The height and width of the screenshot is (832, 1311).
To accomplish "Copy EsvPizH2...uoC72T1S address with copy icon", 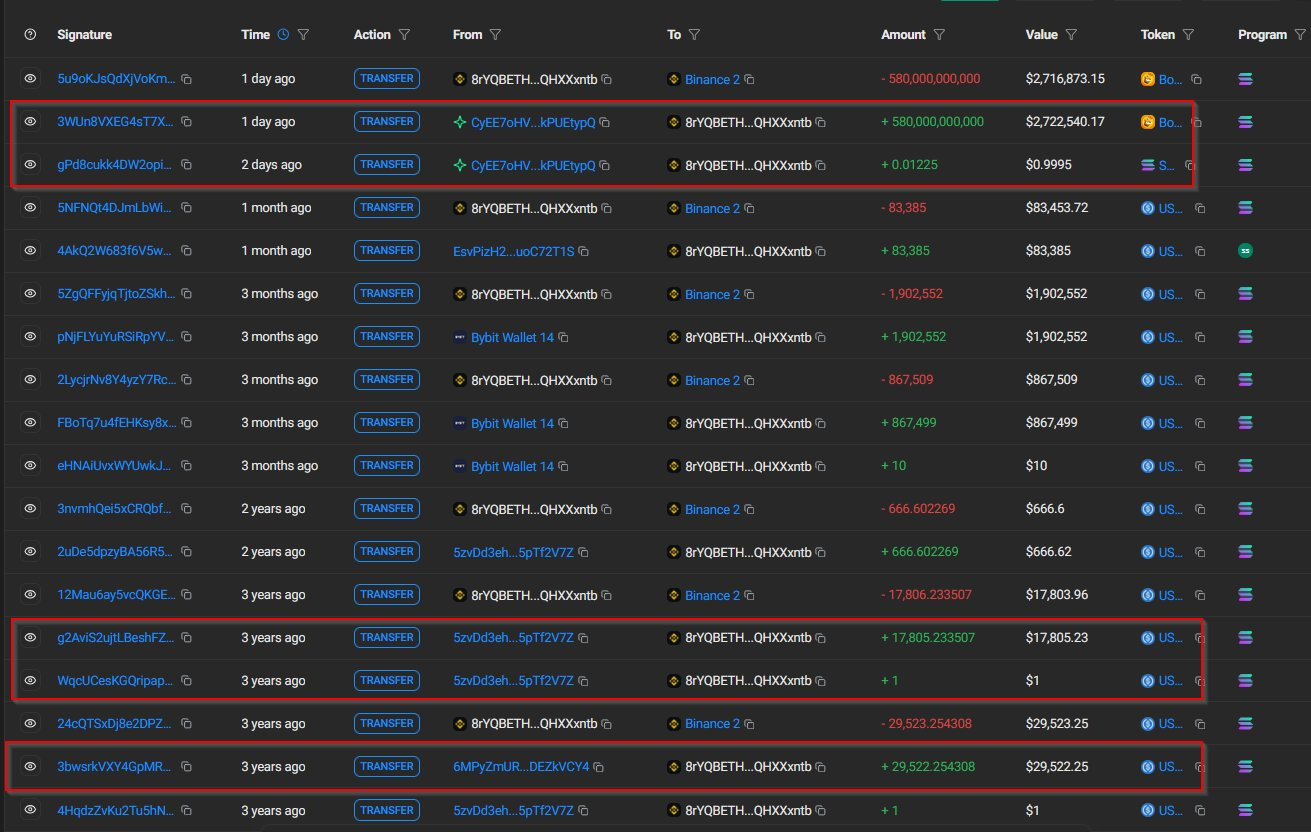I will click(584, 251).
